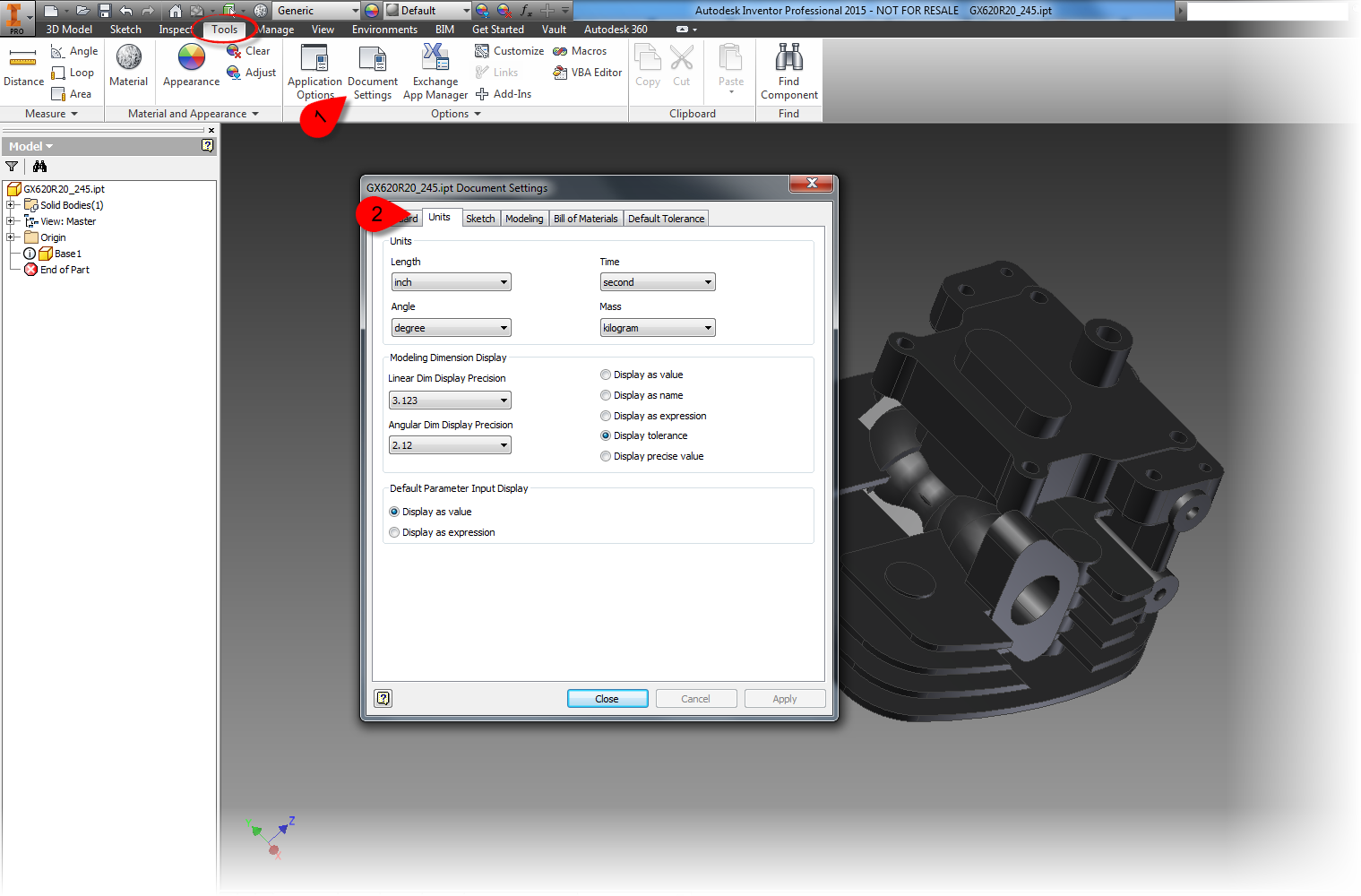The height and width of the screenshot is (896, 1361).
Task: Open Angular Dim Display Precision dropdown
Action: [x=450, y=445]
